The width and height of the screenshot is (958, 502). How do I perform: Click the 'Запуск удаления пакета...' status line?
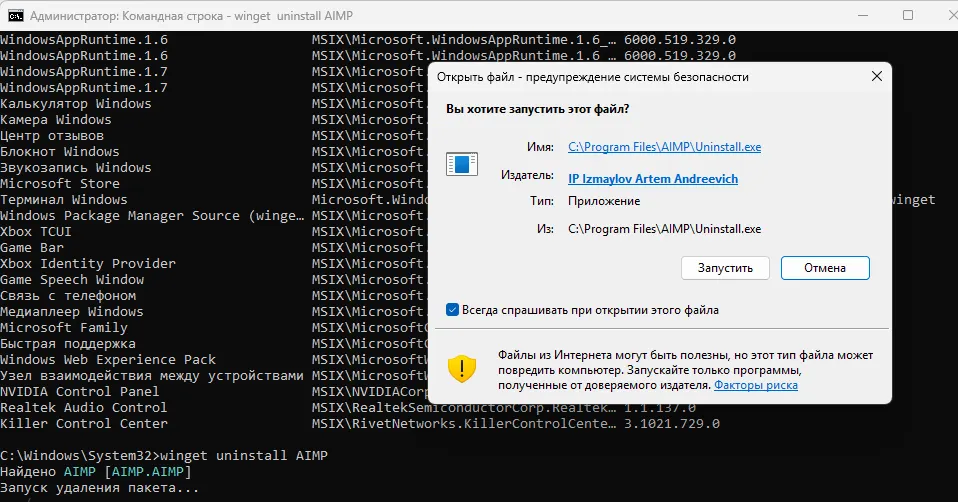click(100, 487)
